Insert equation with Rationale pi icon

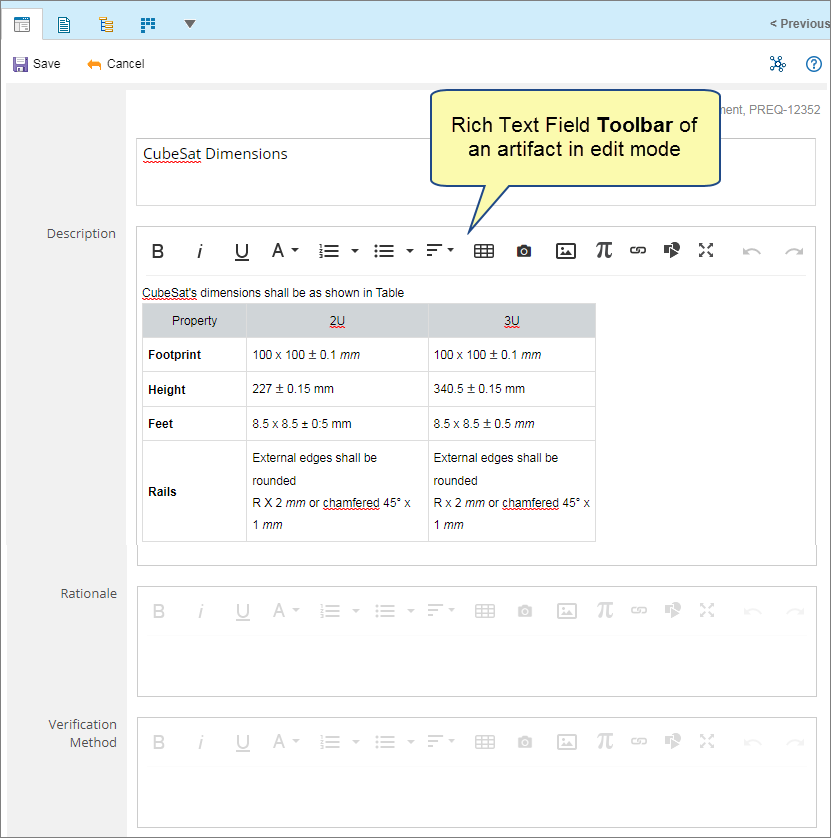tap(605, 610)
